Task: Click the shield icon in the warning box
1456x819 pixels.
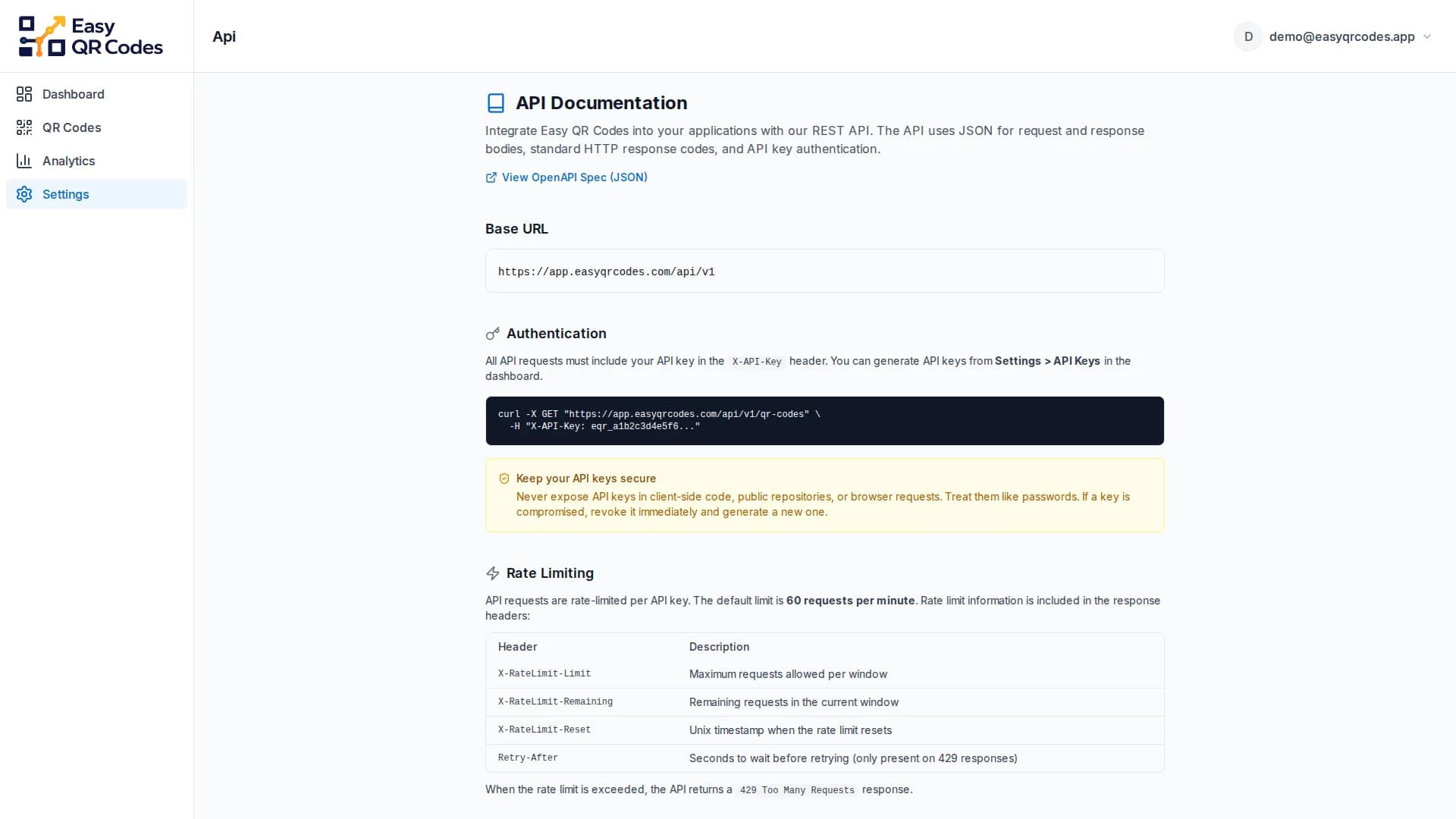Action: [x=504, y=479]
